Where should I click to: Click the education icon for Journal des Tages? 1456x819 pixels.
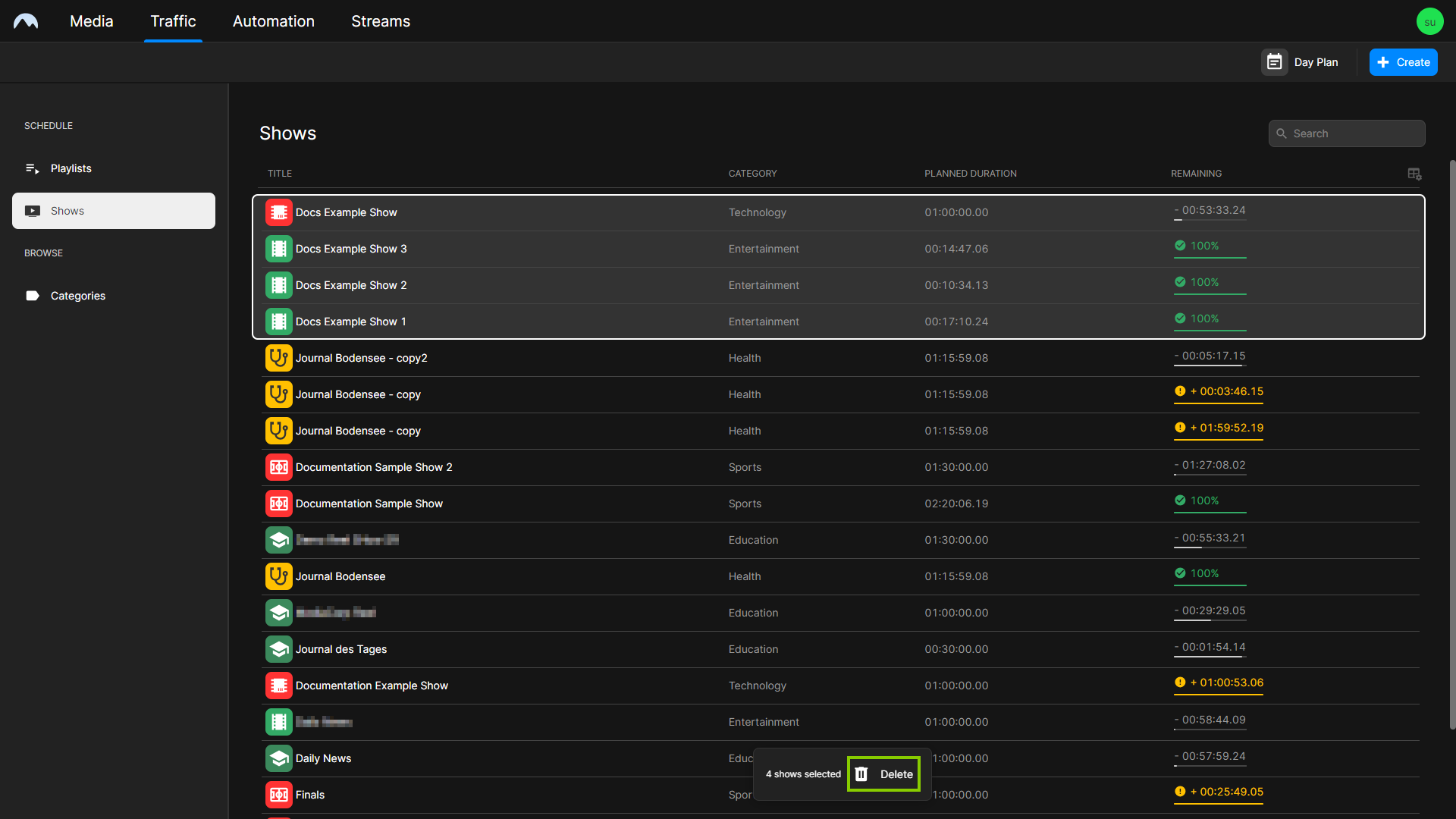tap(278, 649)
